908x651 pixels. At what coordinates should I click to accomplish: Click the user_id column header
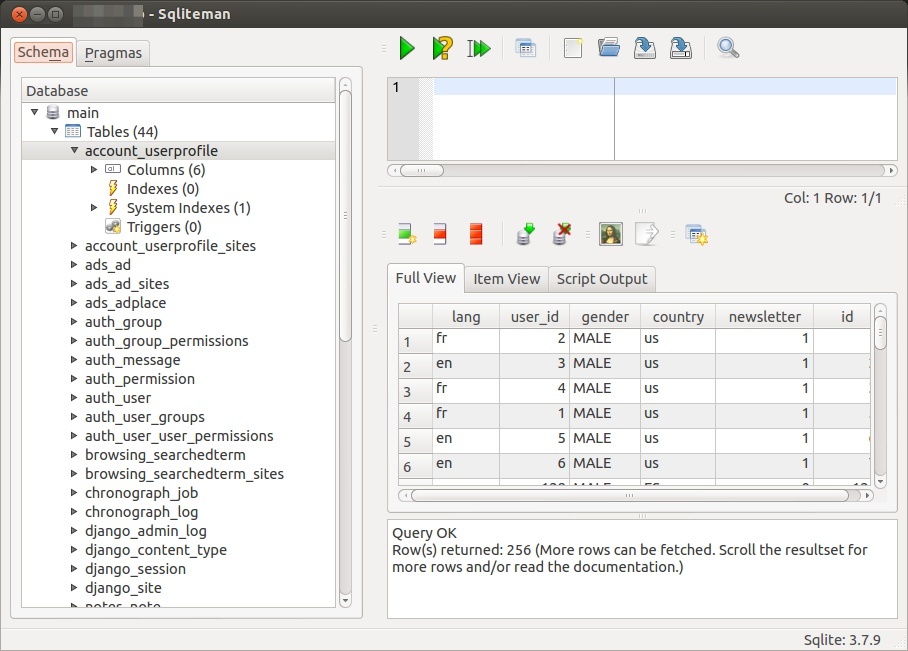[x=534, y=317]
